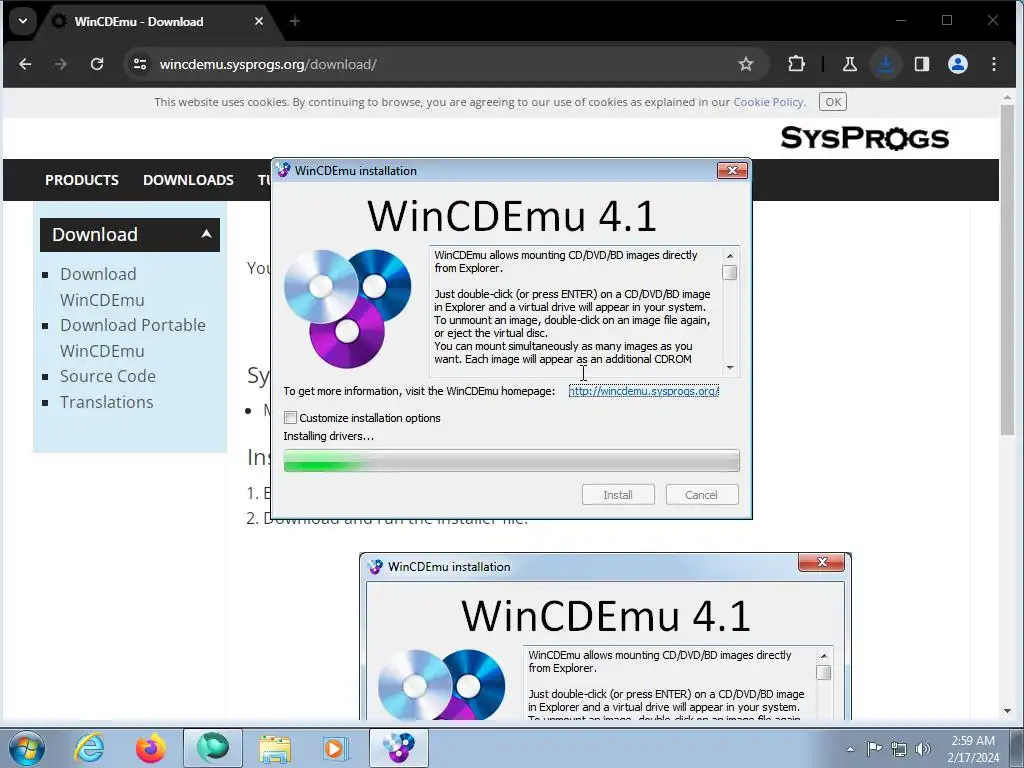The width and height of the screenshot is (1024, 768).
Task: Open the Translations sidebar link
Action: pyautogui.click(x=106, y=402)
